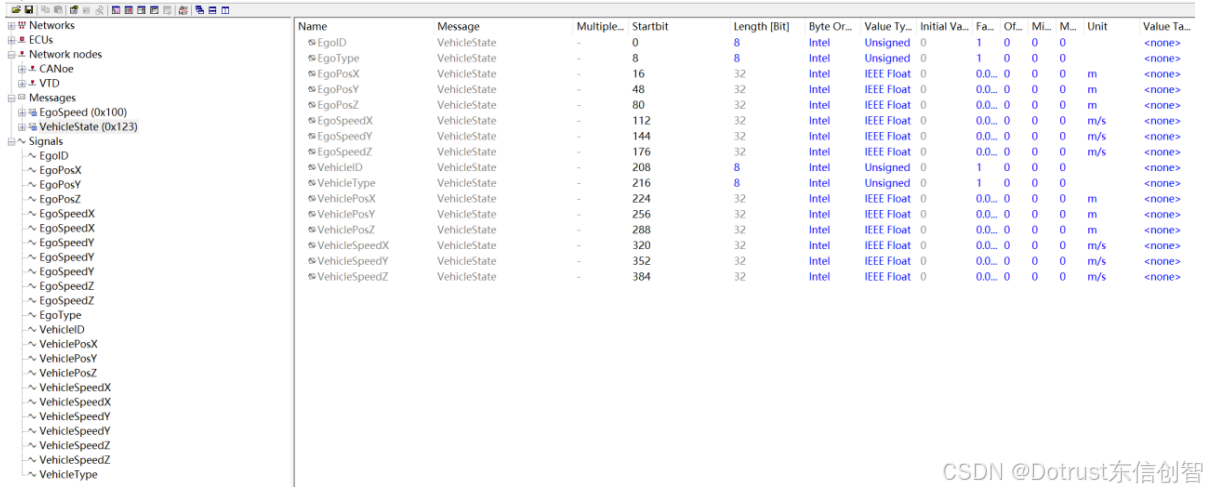Image resolution: width=1207 pixels, height=491 pixels.
Task: Select VehicleID signal in the tree
Action: [x=62, y=329]
